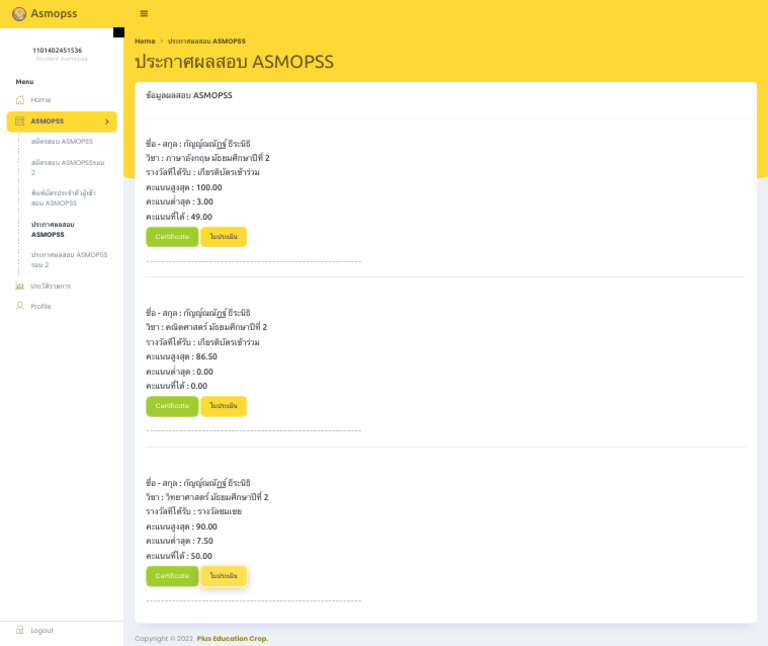Open Certificate for the Science result
This screenshot has height=646, width=768.
(172, 576)
